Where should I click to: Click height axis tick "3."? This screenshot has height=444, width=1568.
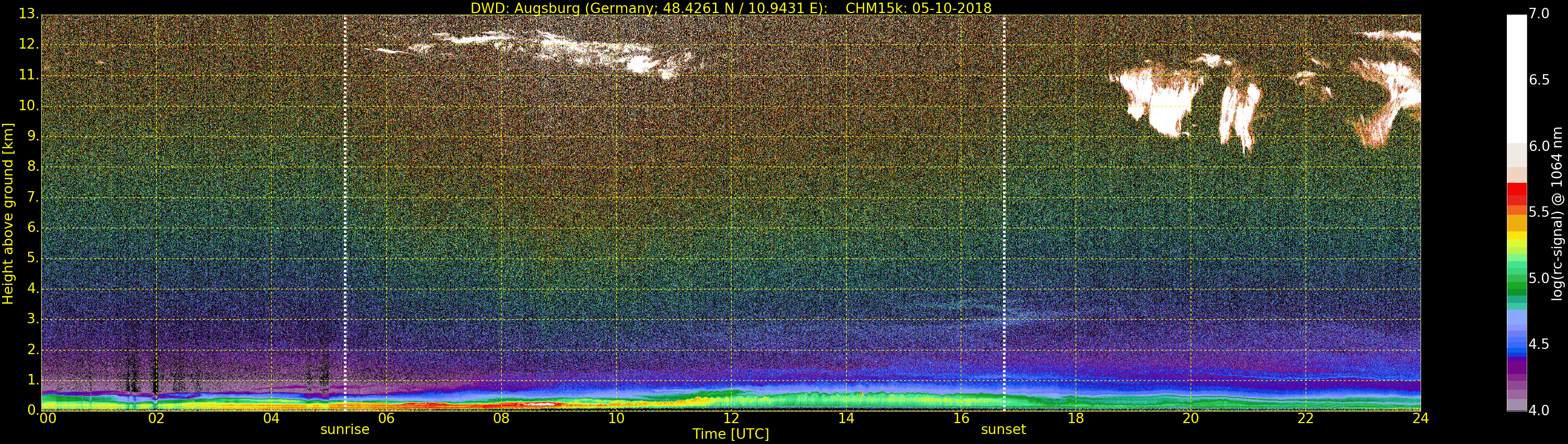pos(32,319)
